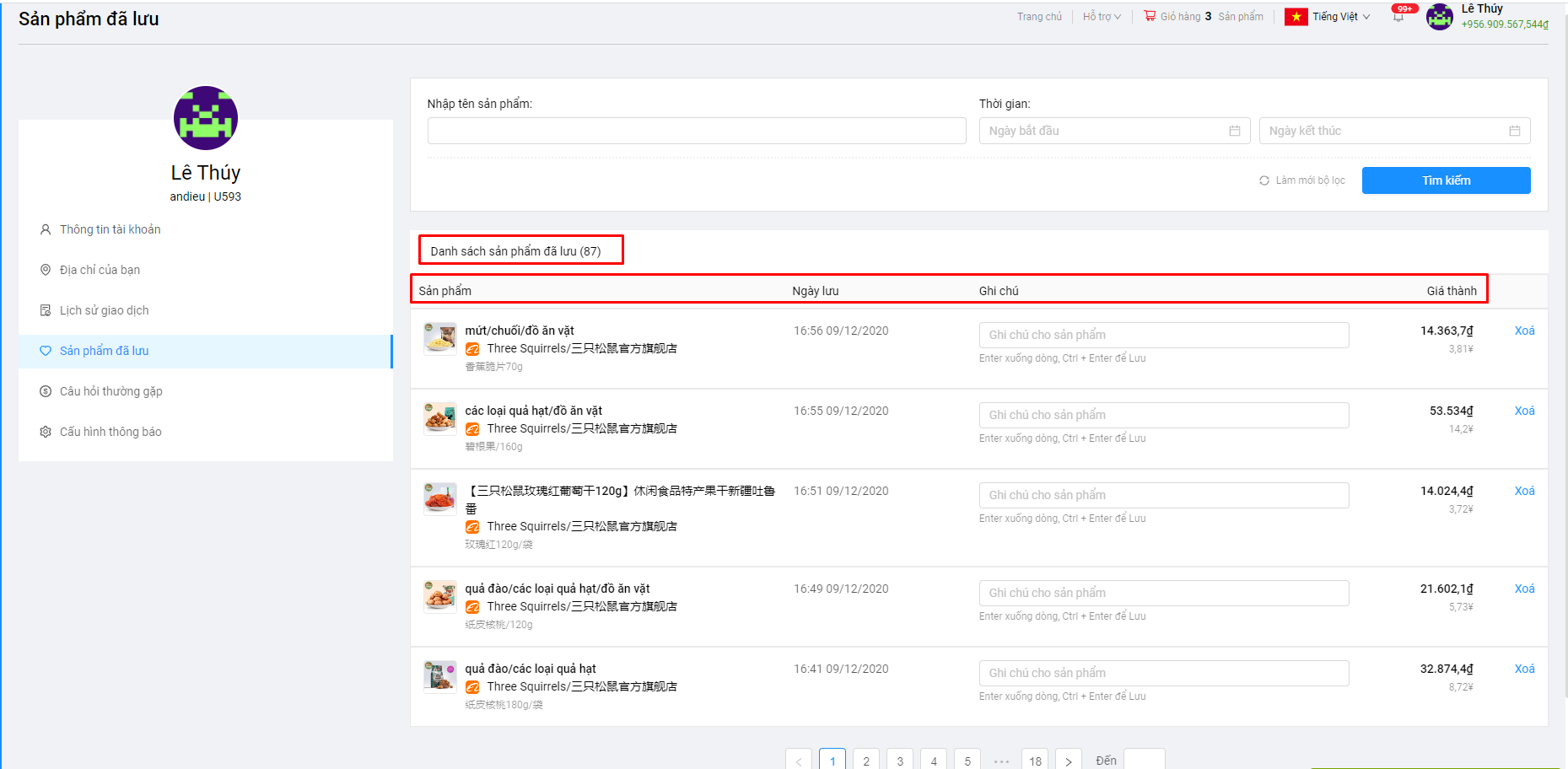This screenshot has height=769, width=1568.
Task: Click the Vietnam flag icon
Action: [1296, 17]
